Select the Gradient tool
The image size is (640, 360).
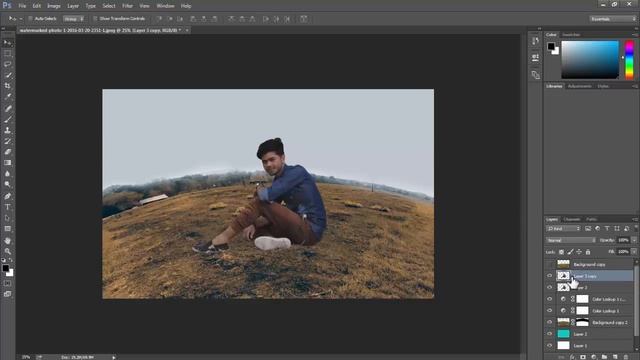8,162
